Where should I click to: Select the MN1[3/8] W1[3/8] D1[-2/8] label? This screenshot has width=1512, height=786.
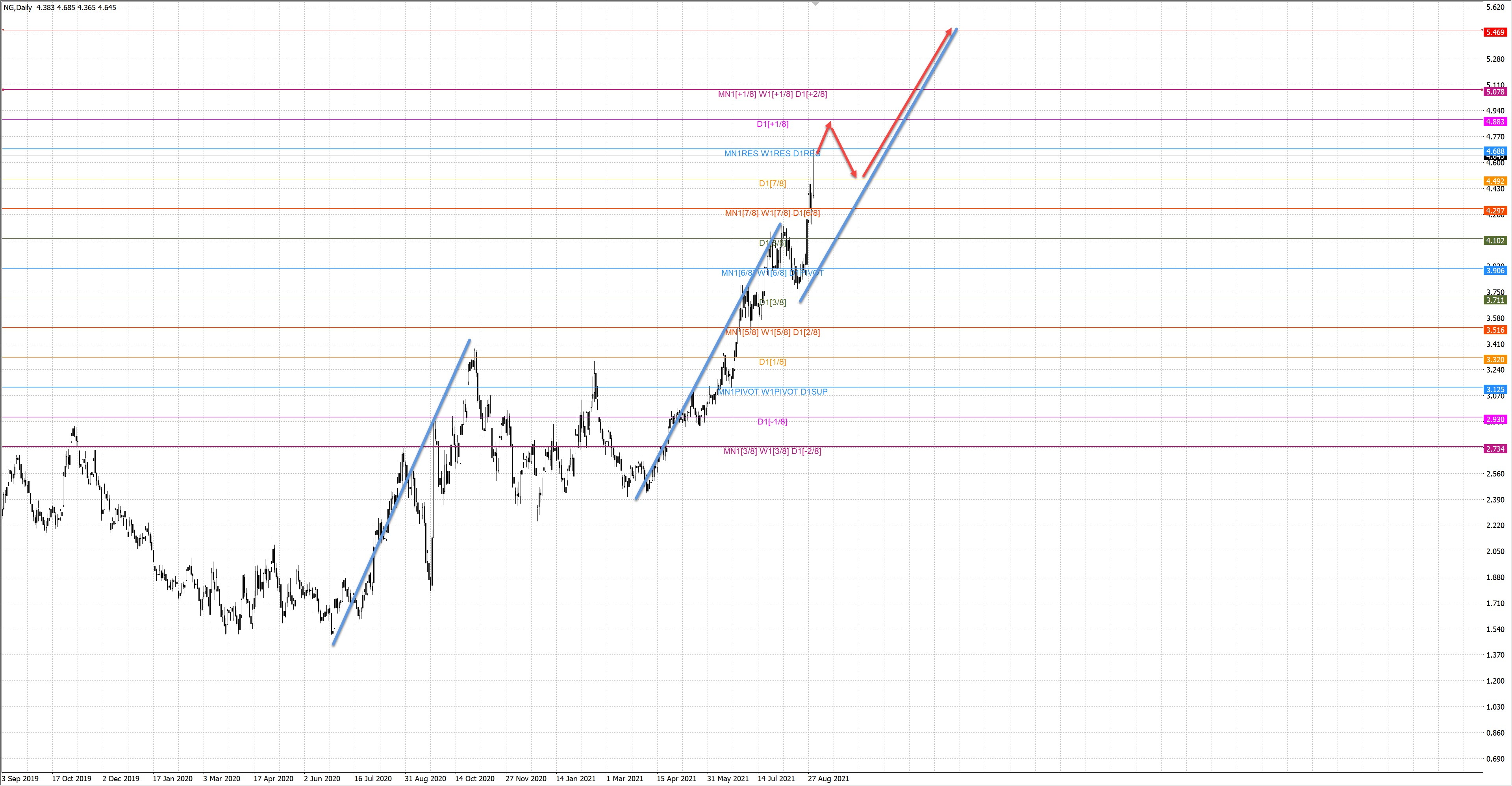(772, 451)
